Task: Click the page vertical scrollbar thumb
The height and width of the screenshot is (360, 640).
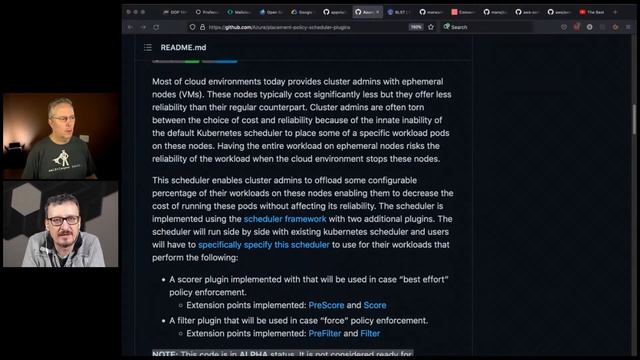Action: pyautogui.click(x=634, y=119)
